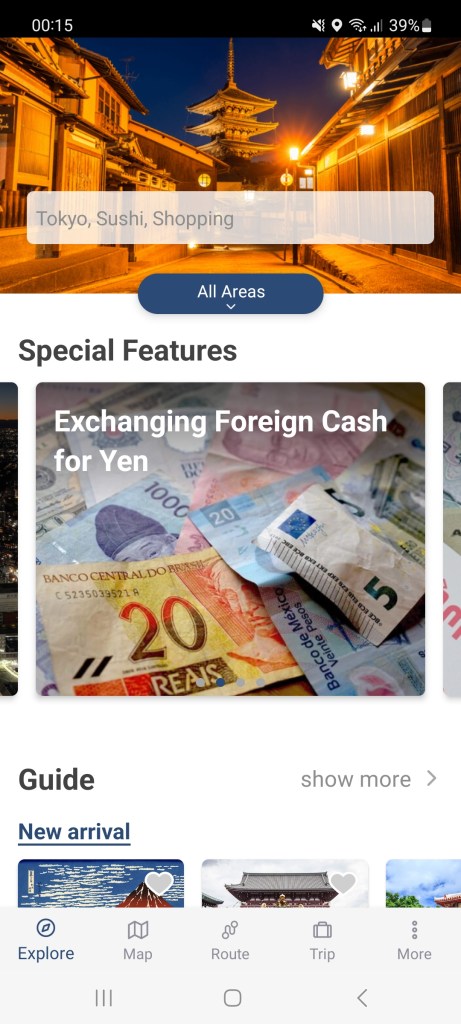Open the Route planner icon
The height and width of the screenshot is (1024, 461).
coord(230,929)
